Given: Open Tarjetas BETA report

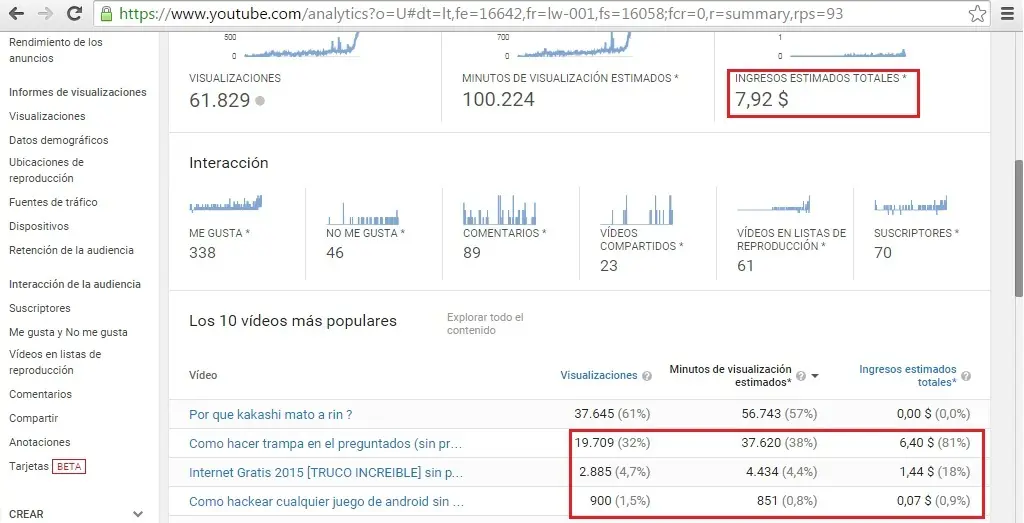Looking at the screenshot, I should (47, 466).
